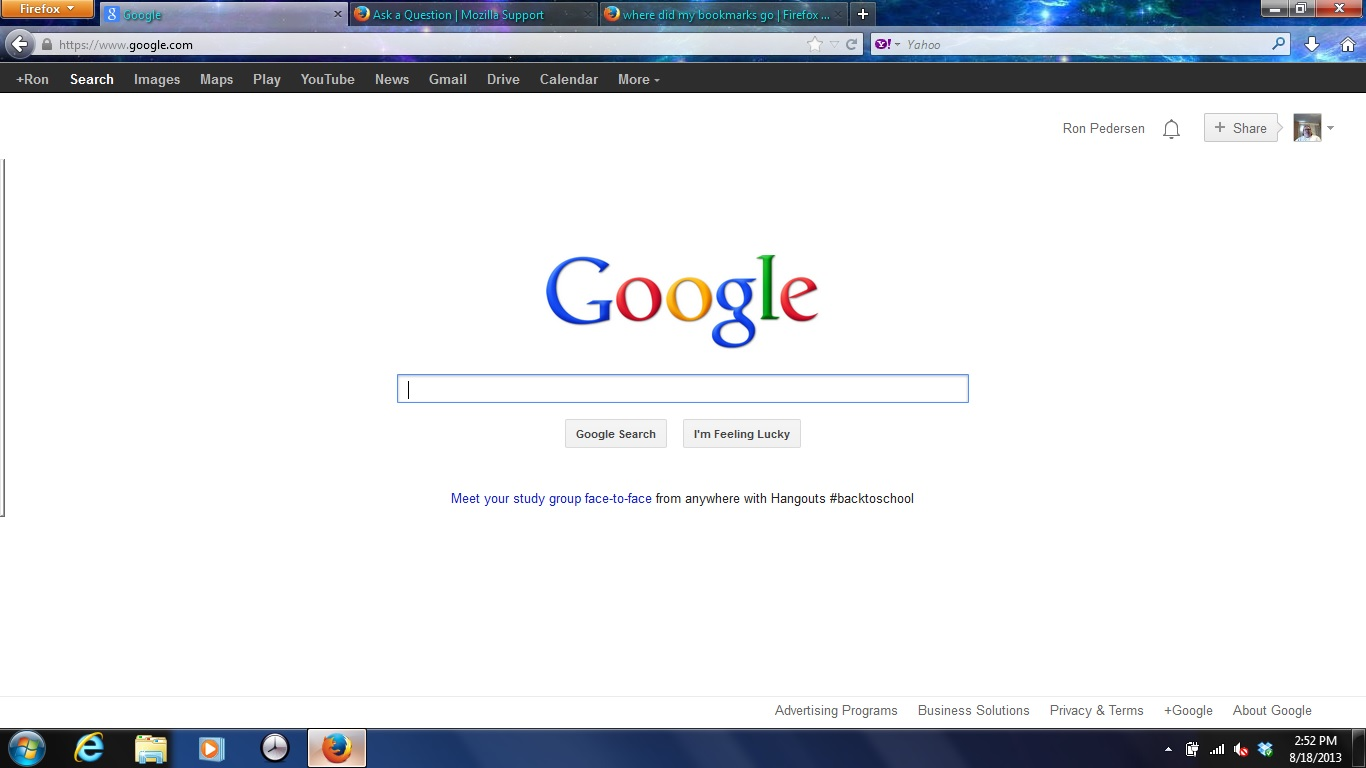1366x768 pixels.
Task: Open Windows Explorer folder in taskbar
Action: (151, 748)
